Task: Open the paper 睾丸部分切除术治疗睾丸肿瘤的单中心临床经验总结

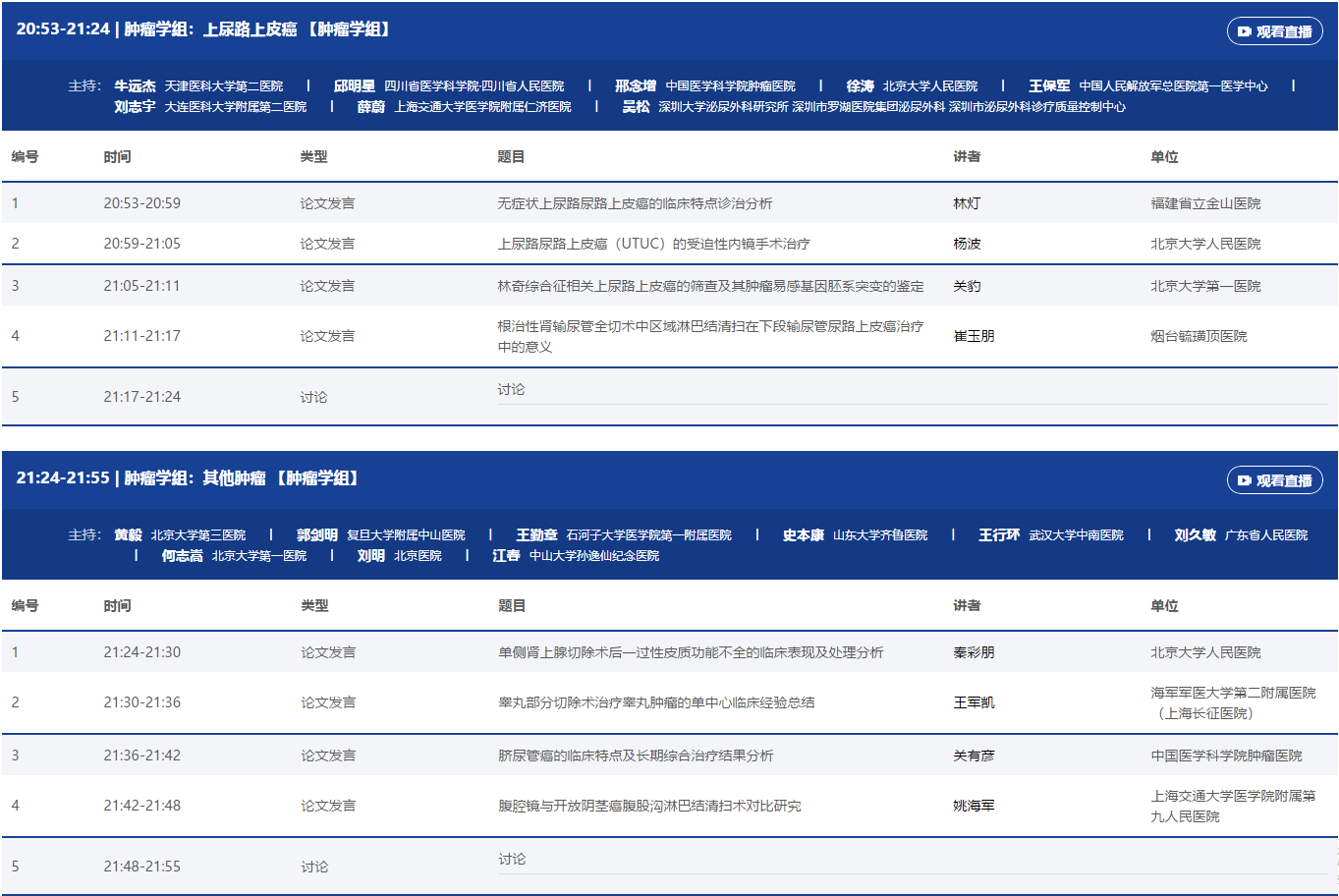Action: coord(656,702)
